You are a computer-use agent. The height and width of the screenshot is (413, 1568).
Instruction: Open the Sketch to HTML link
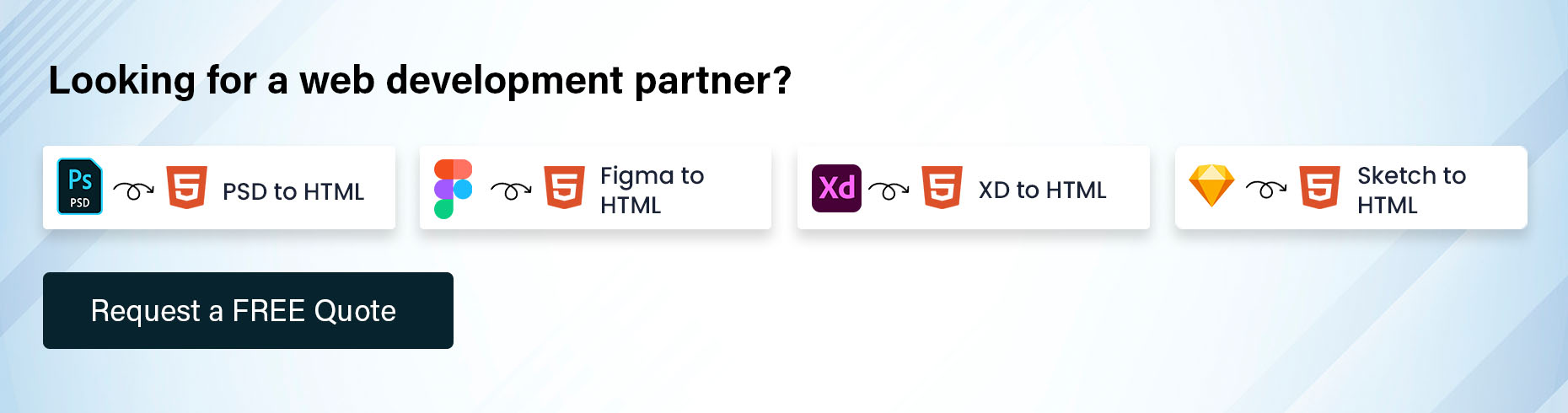(x=1412, y=190)
